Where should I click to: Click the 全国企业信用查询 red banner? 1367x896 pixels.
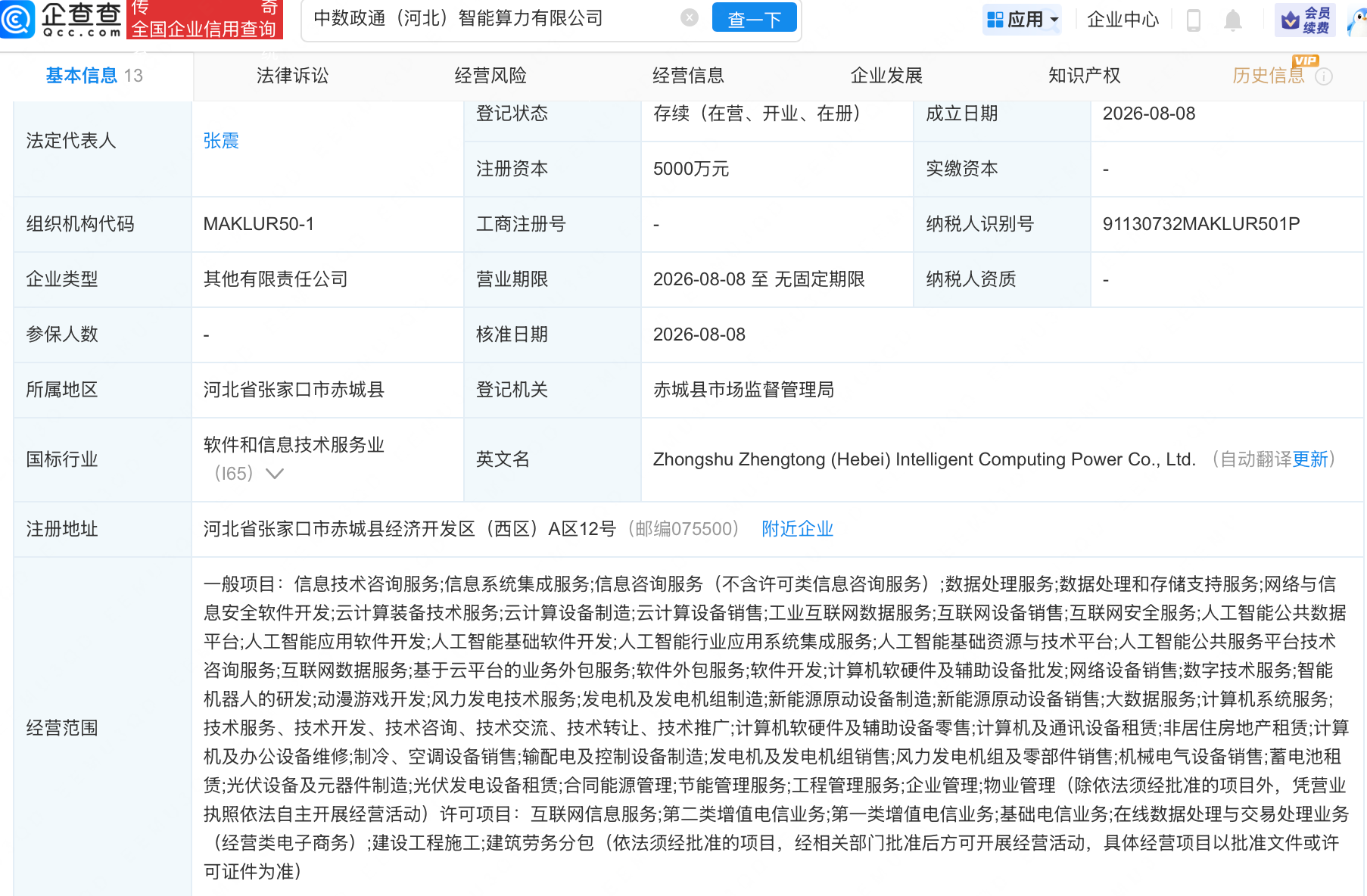click(204, 20)
